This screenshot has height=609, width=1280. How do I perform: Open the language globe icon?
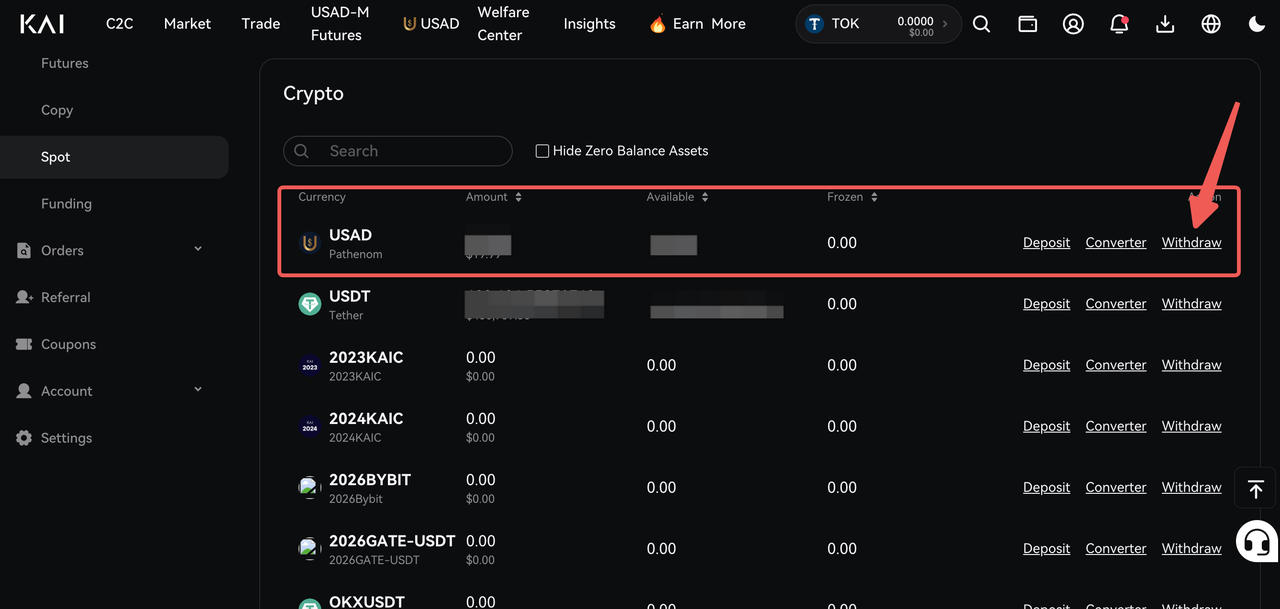click(x=1211, y=24)
